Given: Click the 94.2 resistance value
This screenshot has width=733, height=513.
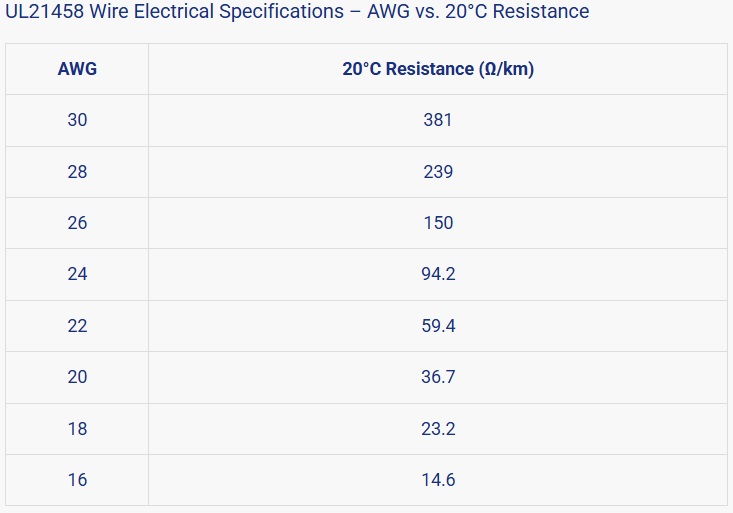Looking at the screenshot, I should click(x=438, y=274).
